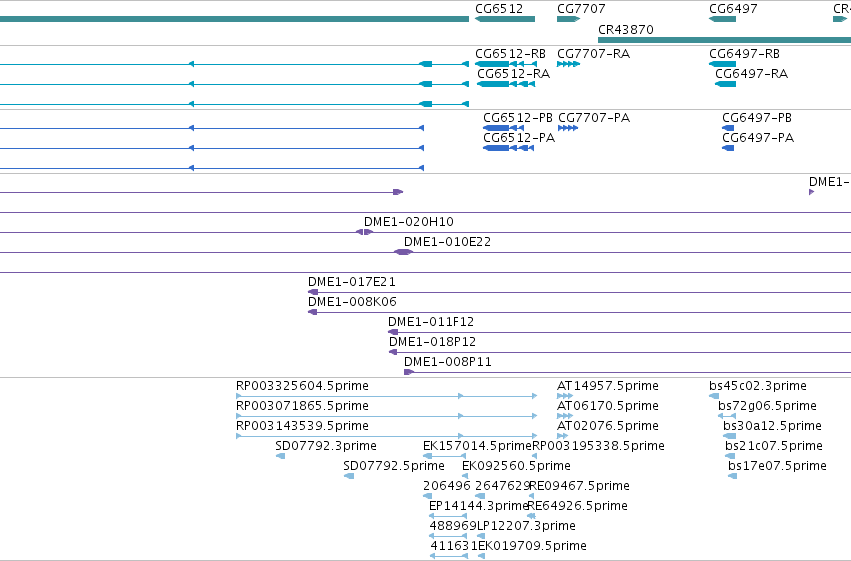Select the DME1-010E22 clone label
The height and width of the screenshot is (561, 851).
(447, 242)
